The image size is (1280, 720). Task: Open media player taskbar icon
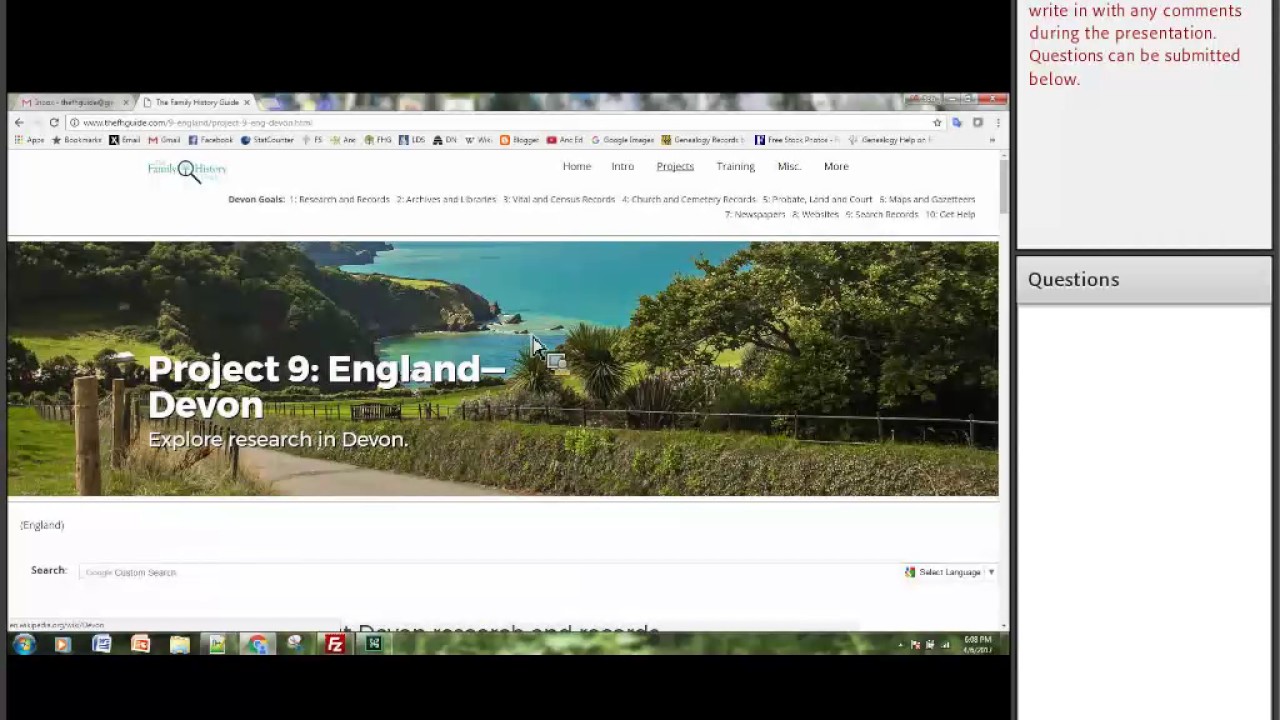pos(62,644)
